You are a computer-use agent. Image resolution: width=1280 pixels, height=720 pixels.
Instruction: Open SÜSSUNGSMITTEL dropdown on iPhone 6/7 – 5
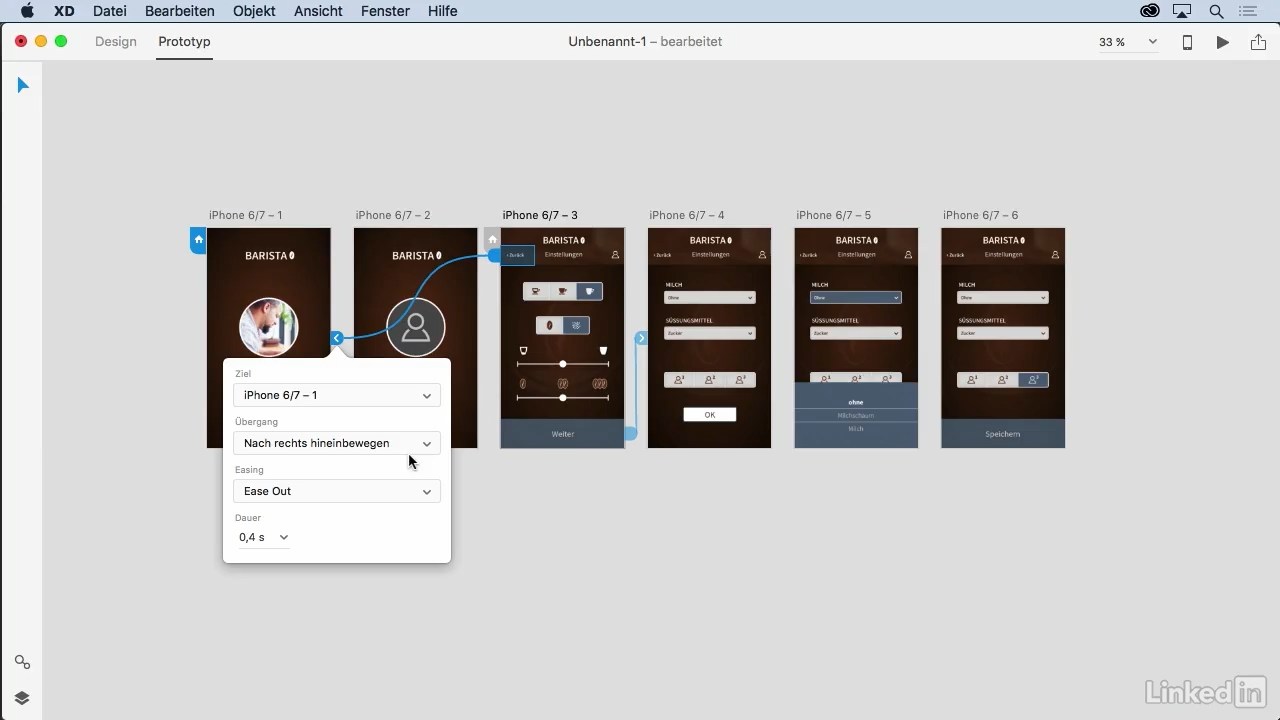(x=856, y=333)
